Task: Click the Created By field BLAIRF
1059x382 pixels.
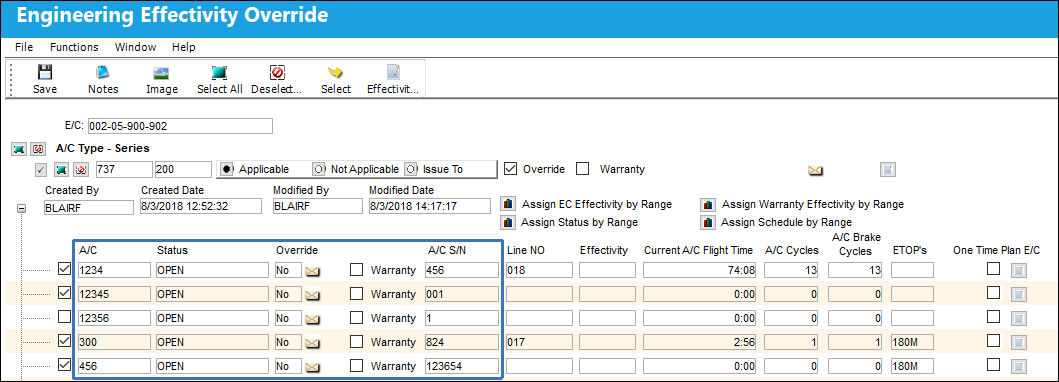Action: (x=89, y=207)
